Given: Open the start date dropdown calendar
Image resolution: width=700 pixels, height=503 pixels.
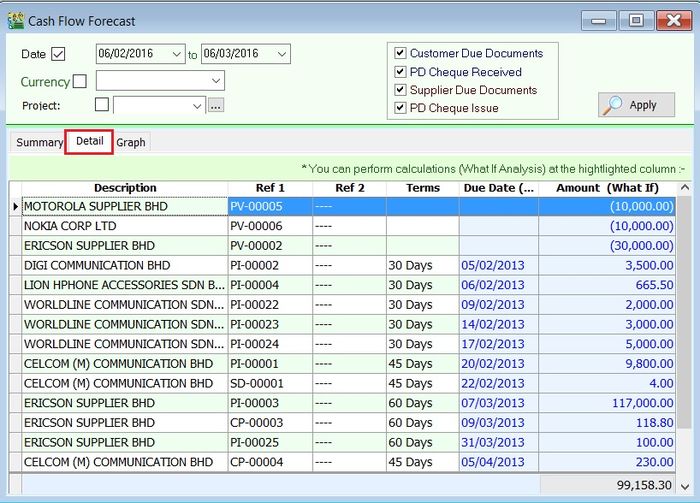Looking at the screenshot, I should (x=177, y=54).
